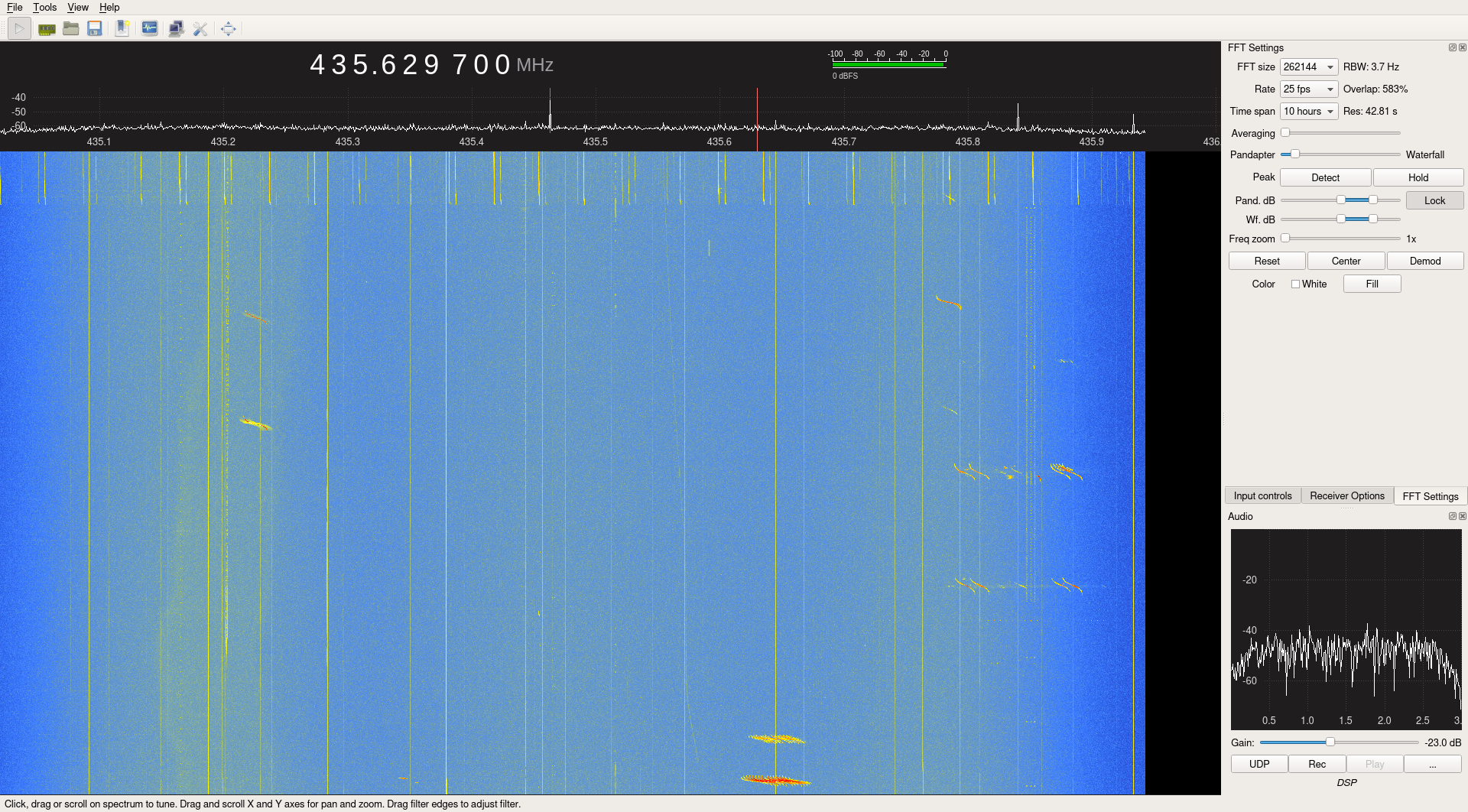Open audio options with the ... button
This screenshot has height=812, width=1468.
[x=1433, y=764]
